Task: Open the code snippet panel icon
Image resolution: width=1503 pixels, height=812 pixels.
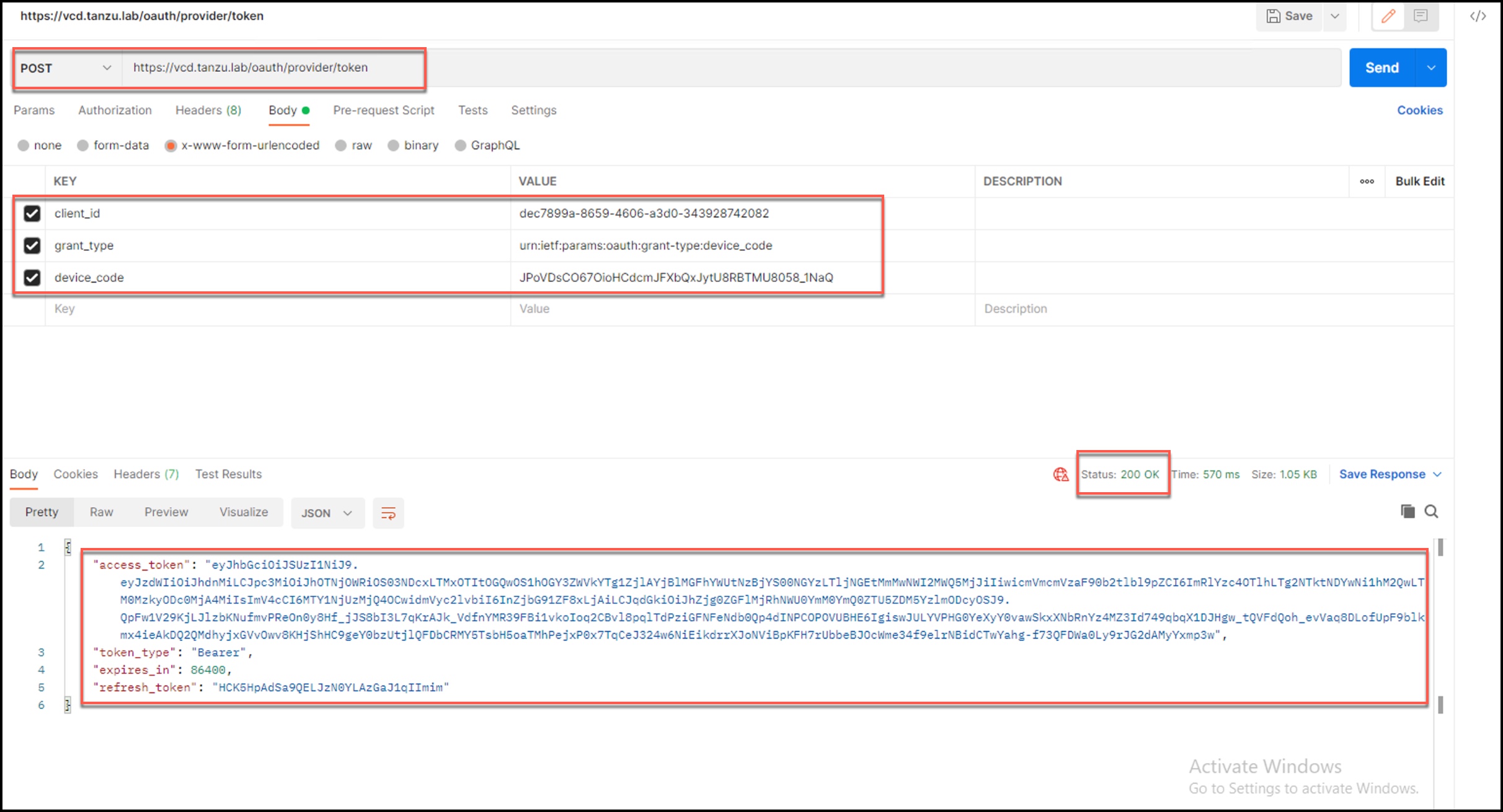Action: 1478,16
